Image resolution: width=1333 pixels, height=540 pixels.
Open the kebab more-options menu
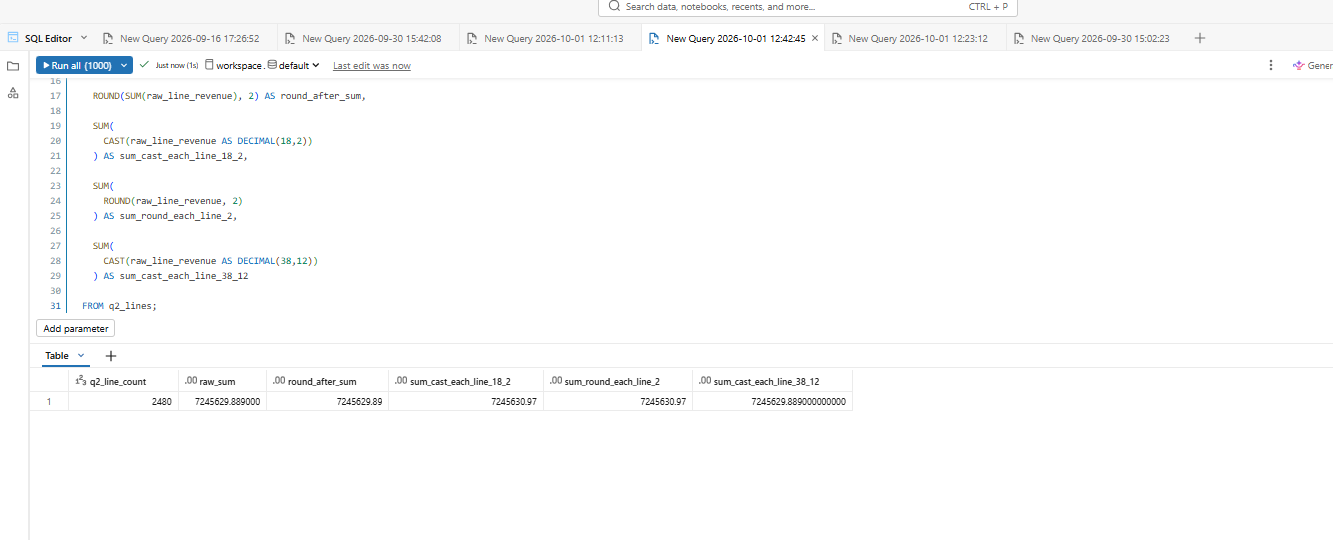point(1271,65)
